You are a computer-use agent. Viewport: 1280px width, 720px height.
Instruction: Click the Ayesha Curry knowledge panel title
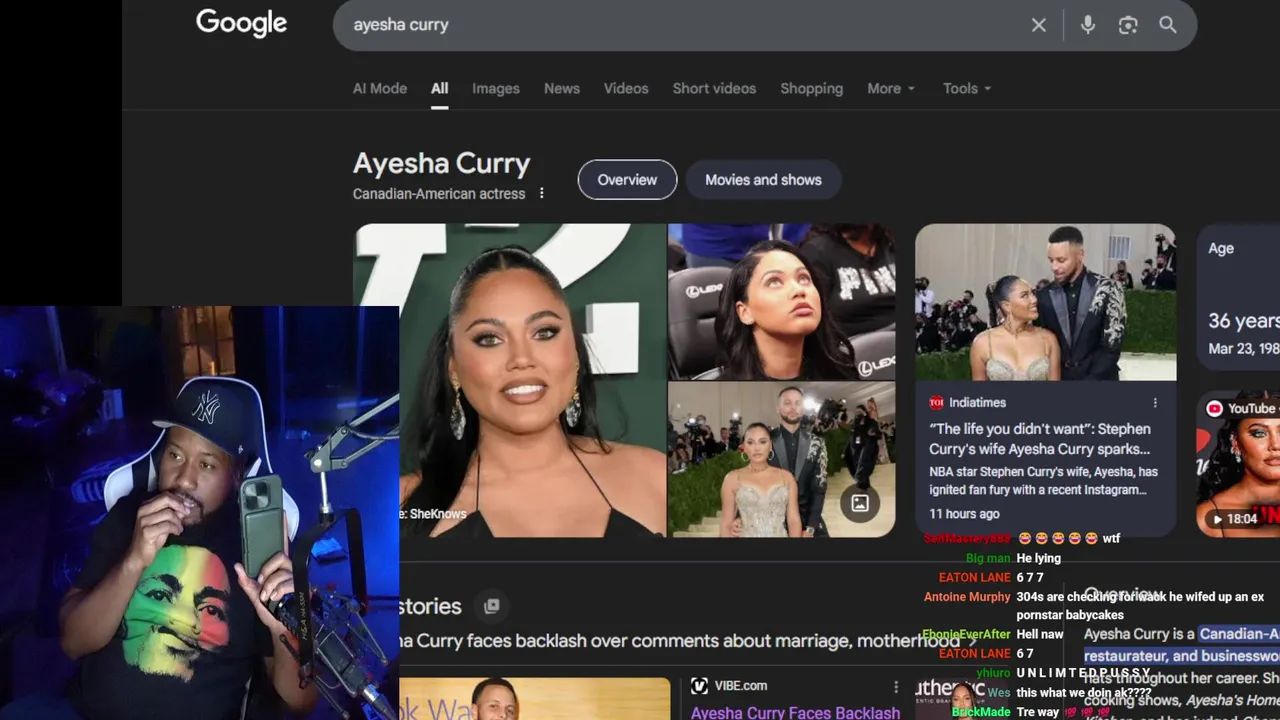tap(441, 163)
